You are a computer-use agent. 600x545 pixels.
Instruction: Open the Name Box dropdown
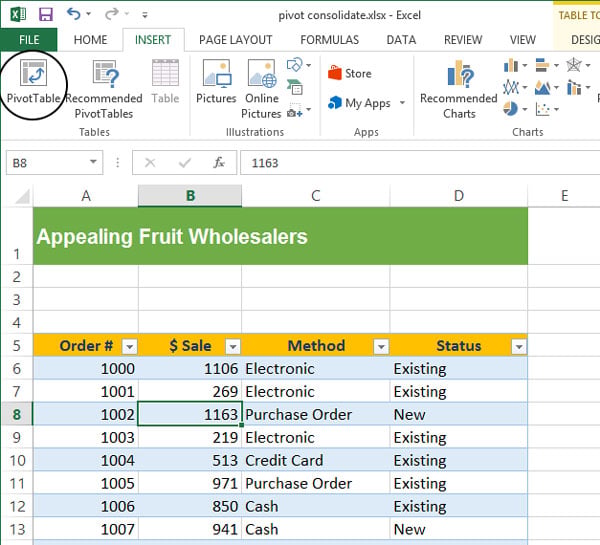click(93, 162)
